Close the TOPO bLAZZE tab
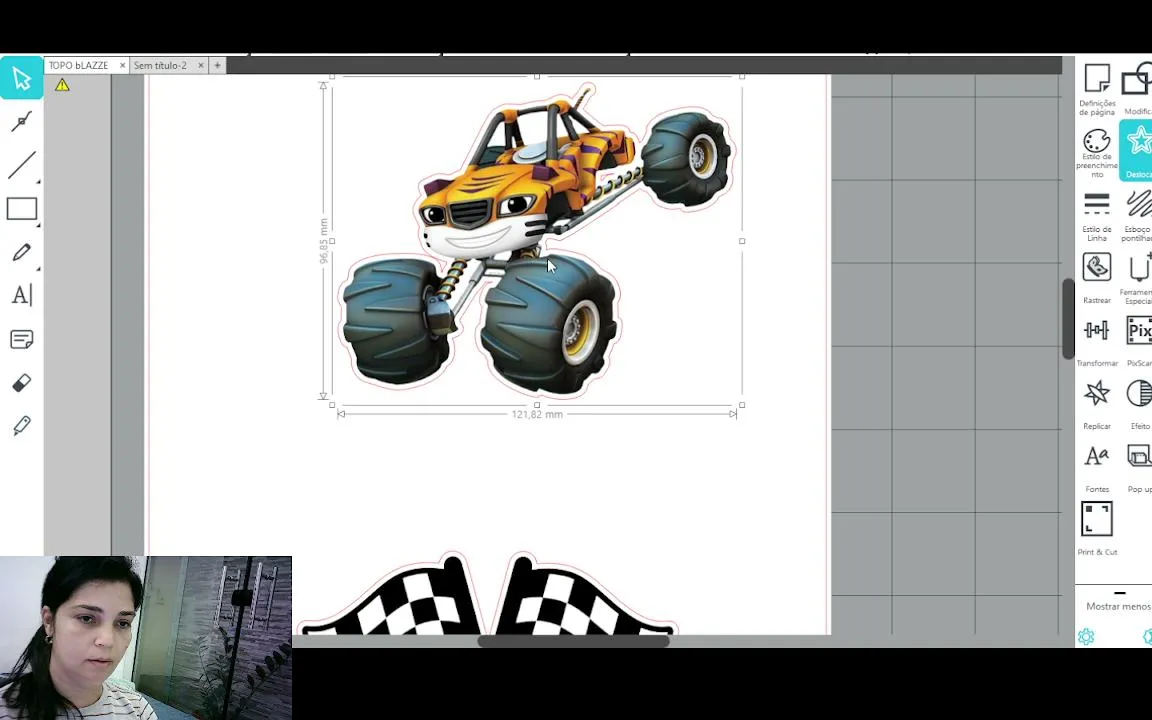This screenshot has height=720, width=1152. pyautogui.click(x=122, y=65)
